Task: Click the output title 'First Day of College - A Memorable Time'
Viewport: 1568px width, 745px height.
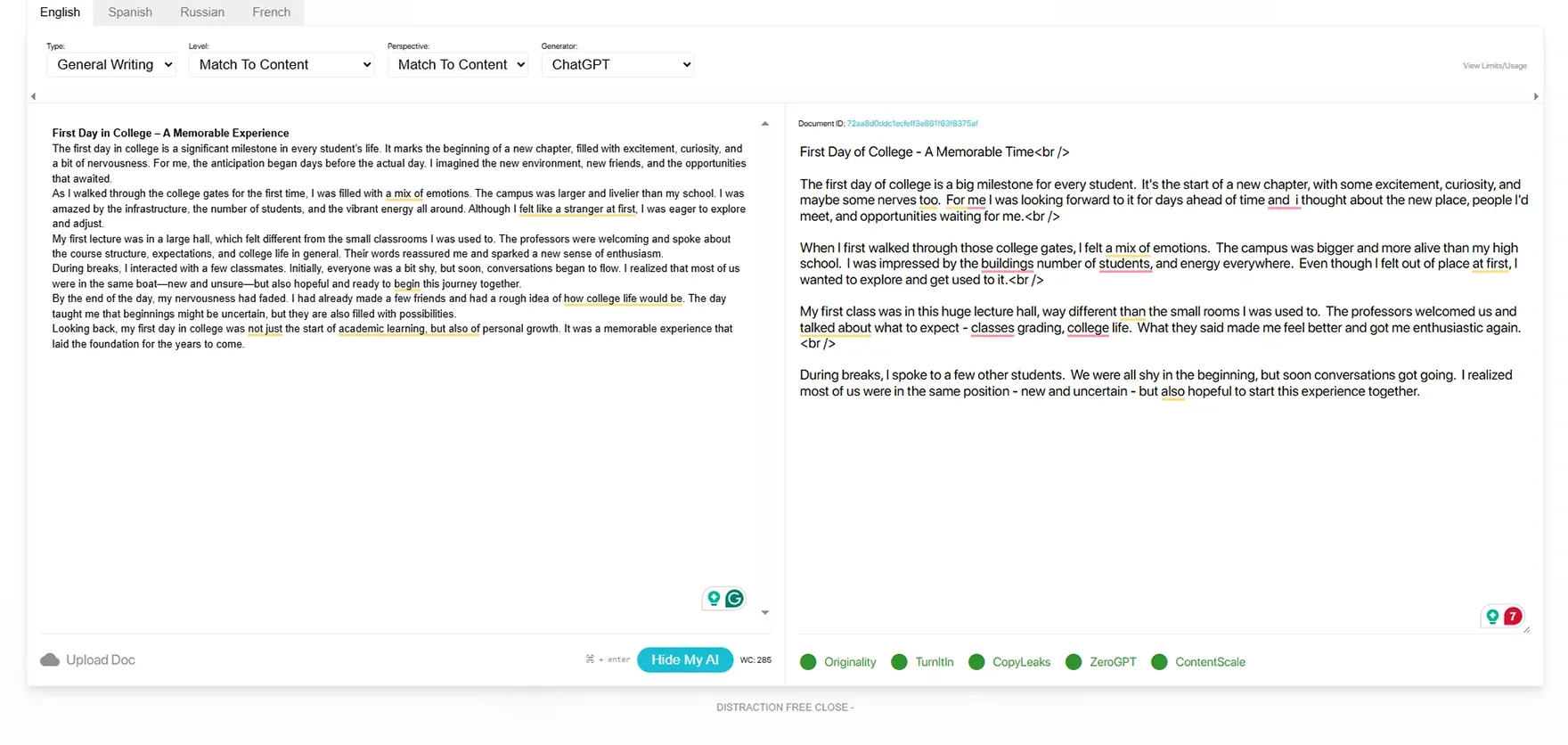Action: pos(917,152)
